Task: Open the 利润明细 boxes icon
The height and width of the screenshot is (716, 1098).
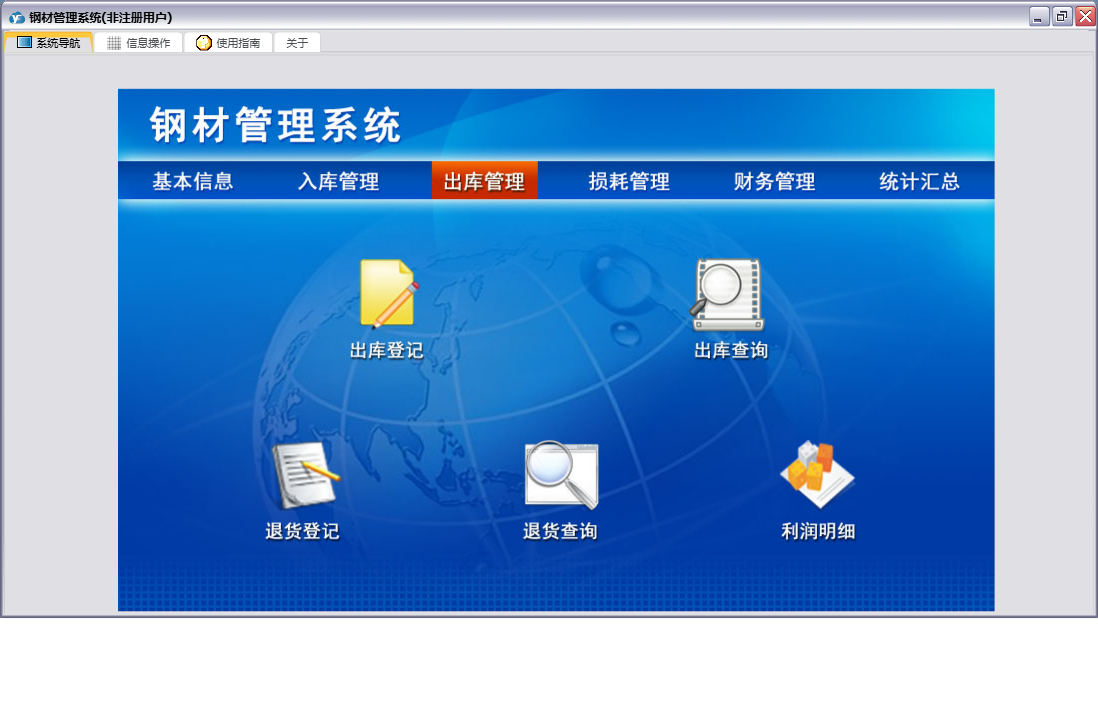Action: pyautogui.click(x=817, y=474)
